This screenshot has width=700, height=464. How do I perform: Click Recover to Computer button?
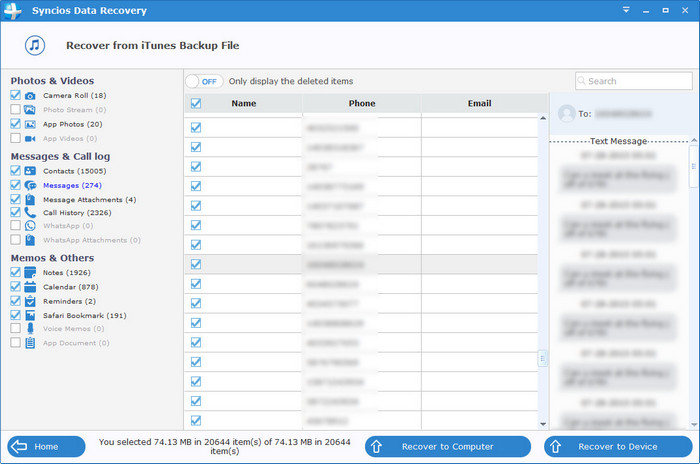[x=448, y=447]
